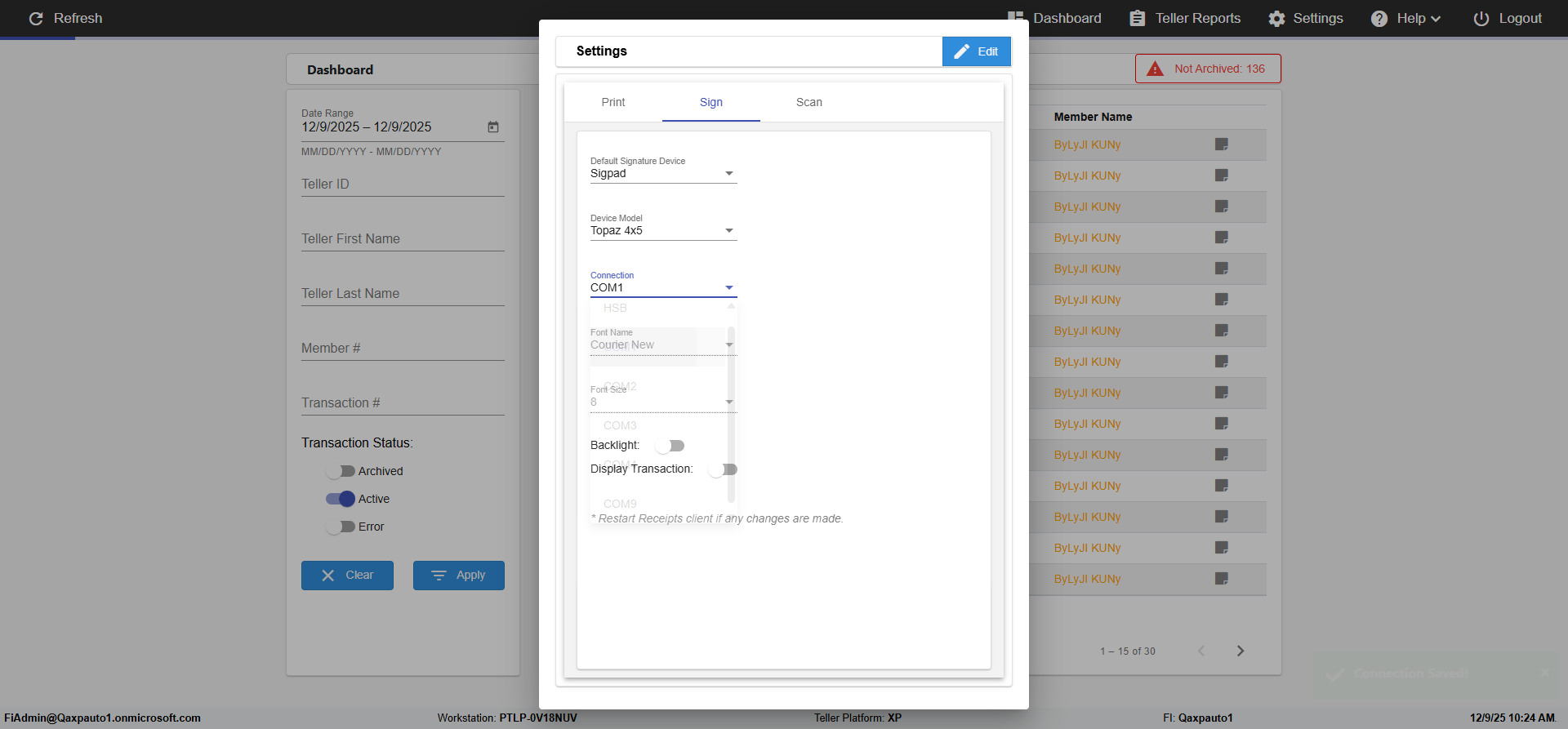Screen dimensions: 1568x729
Task: Click the '1 – 15 of 30' pagination text
Action: 1128,651
